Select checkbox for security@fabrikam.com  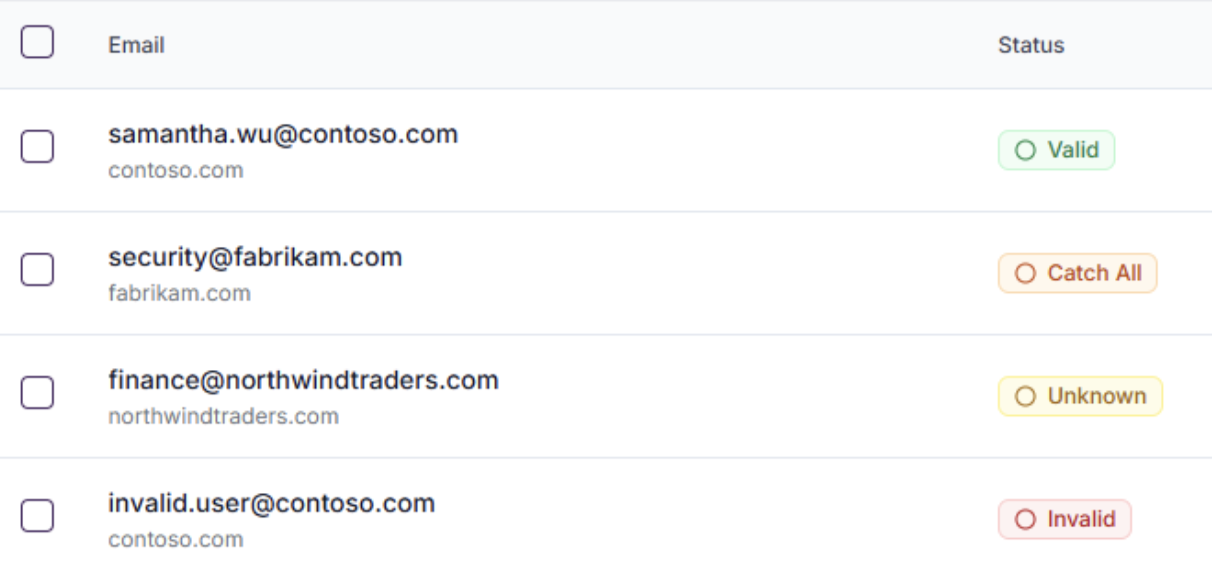click(37, 270)
